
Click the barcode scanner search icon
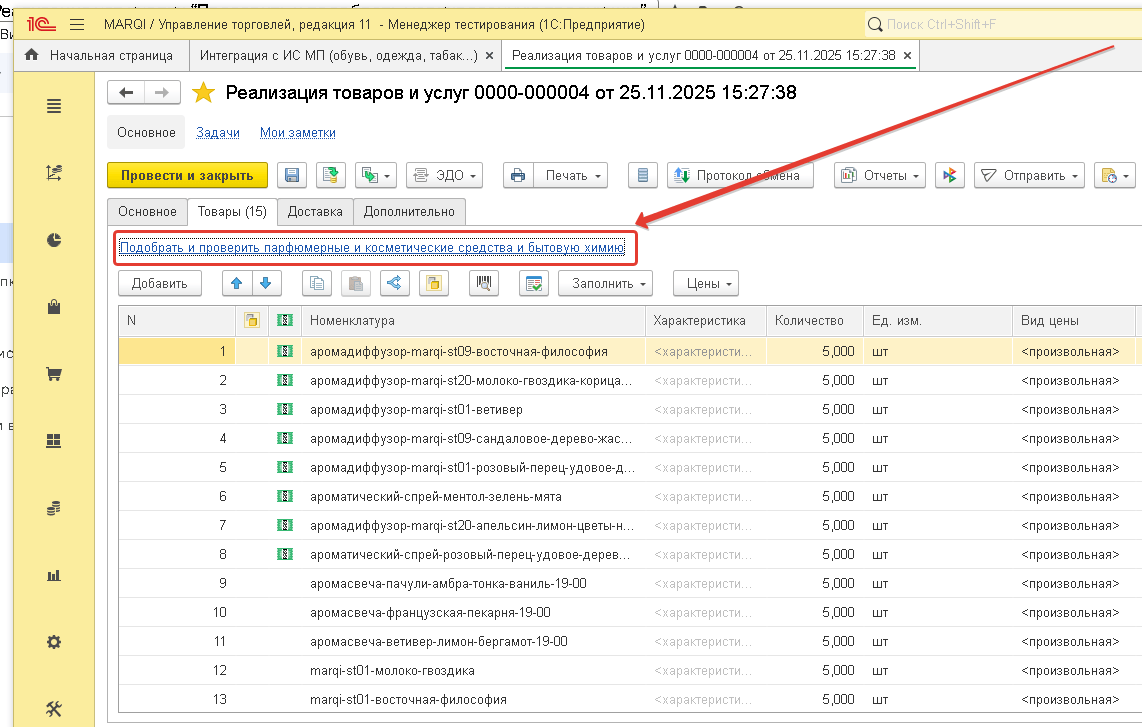[485, 283]
